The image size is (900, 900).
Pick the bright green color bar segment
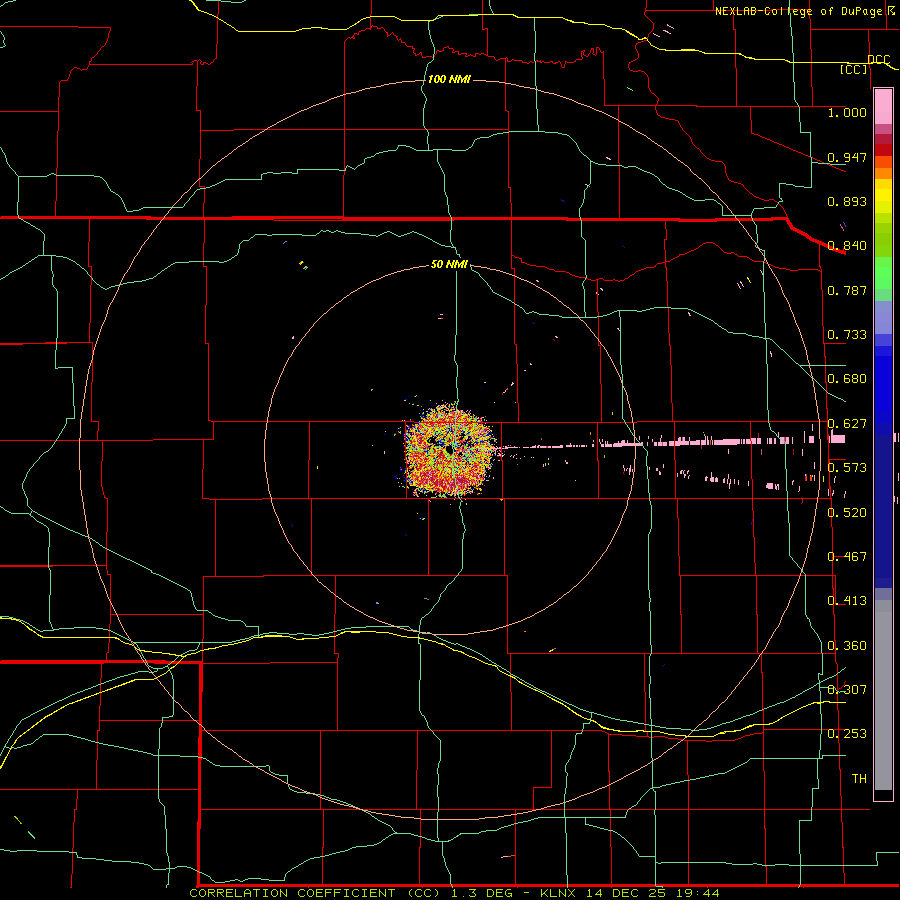(883, 274)
